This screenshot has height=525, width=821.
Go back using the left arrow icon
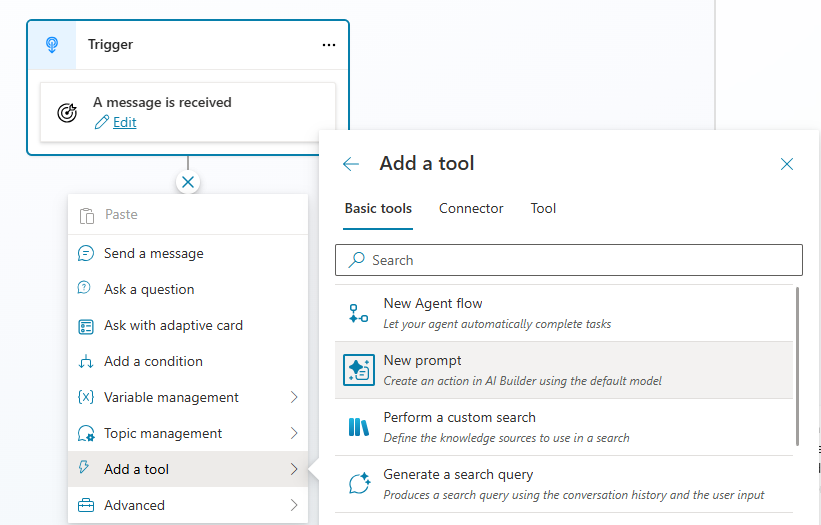pos(351,164)
